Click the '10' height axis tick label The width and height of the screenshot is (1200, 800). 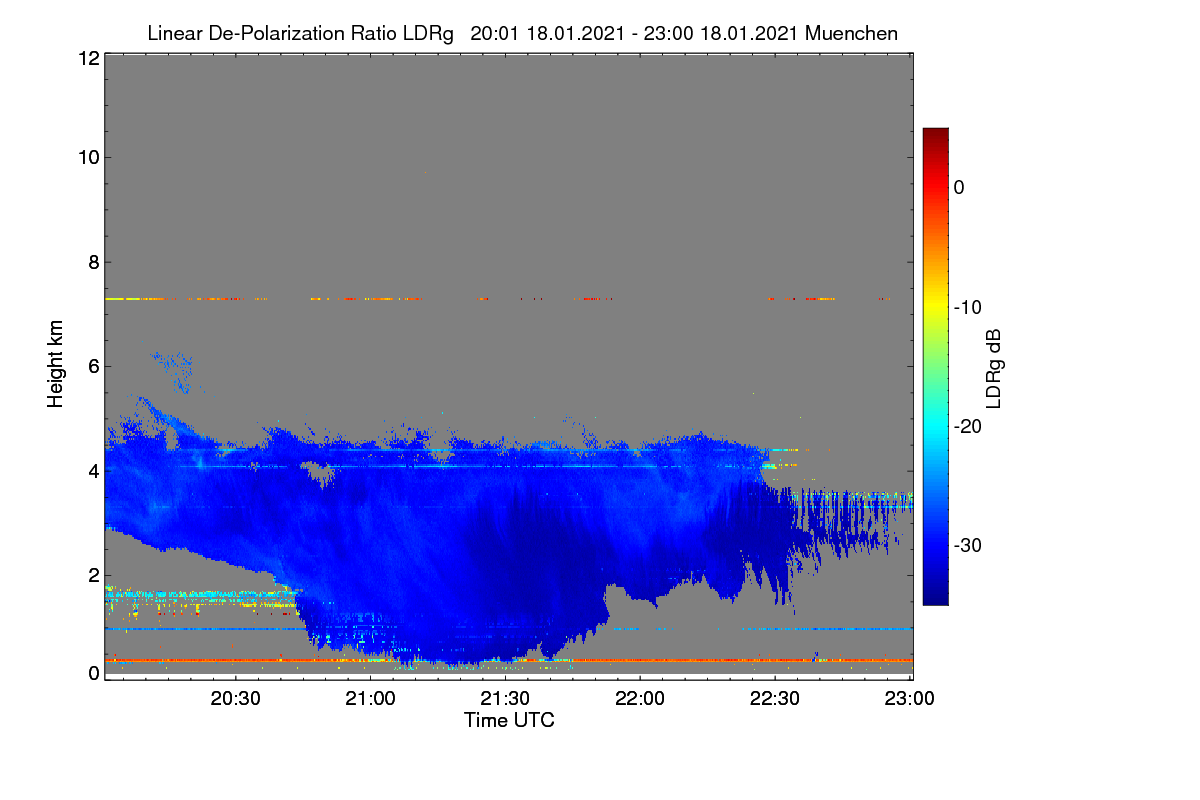click(x=87, y=157)
